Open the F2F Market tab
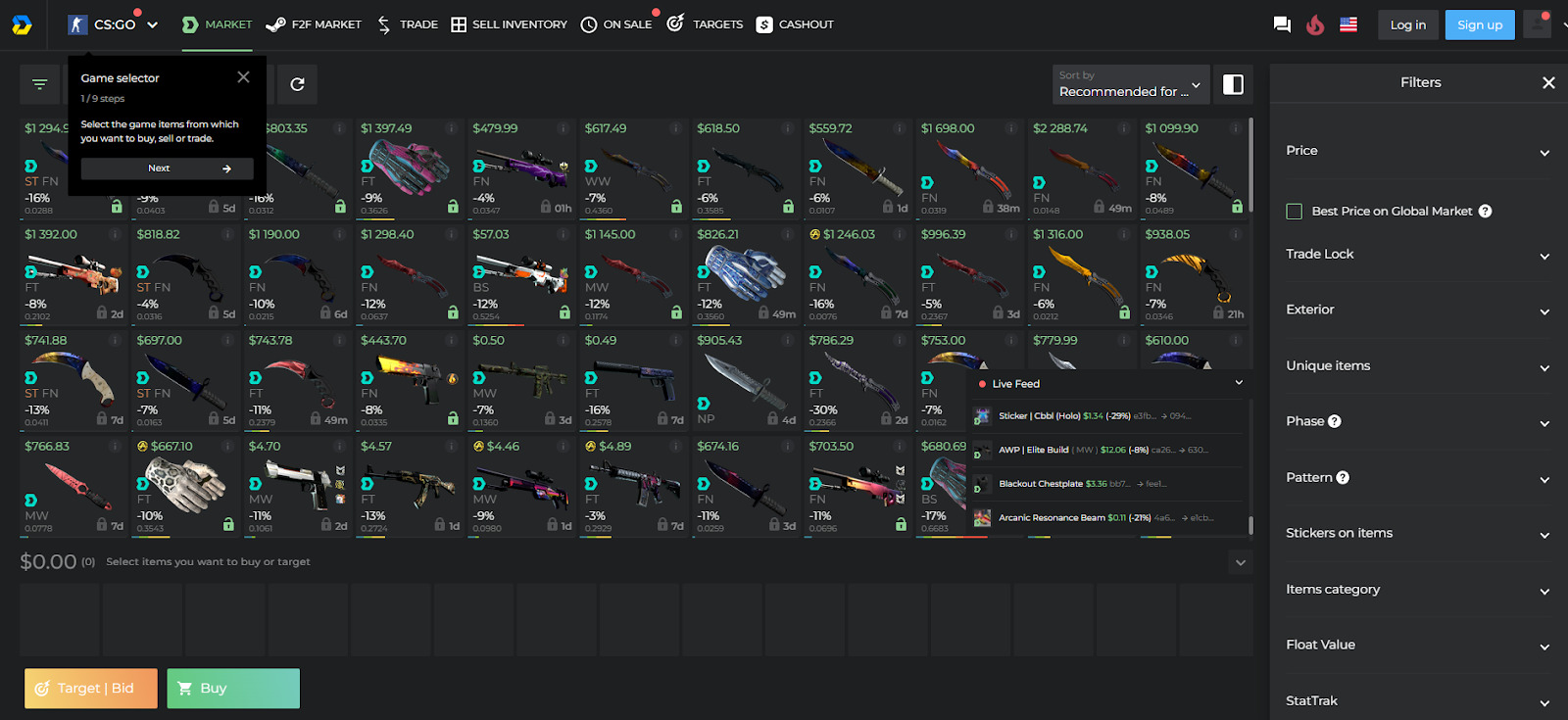The height and width of the screenshot is (720, 1568). tap(314, 24)
